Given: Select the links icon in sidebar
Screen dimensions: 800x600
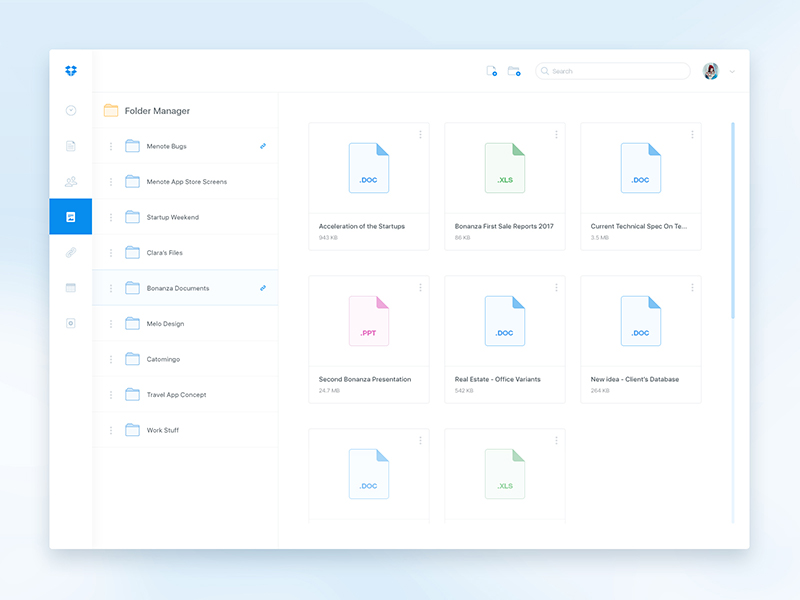Looking at the screenshot, I should coord(71,252).
